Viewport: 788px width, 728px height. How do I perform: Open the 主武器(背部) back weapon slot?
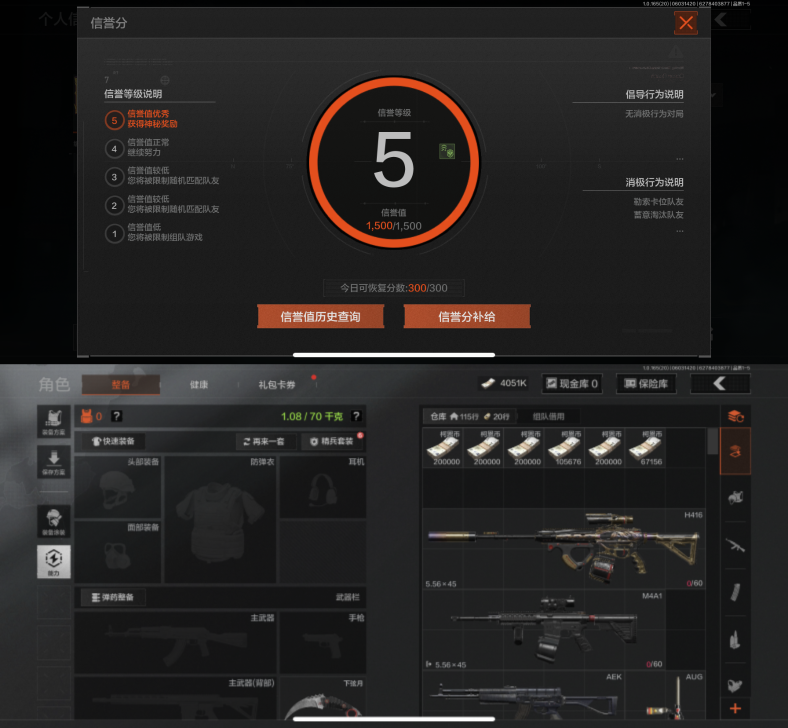point(175,698)
